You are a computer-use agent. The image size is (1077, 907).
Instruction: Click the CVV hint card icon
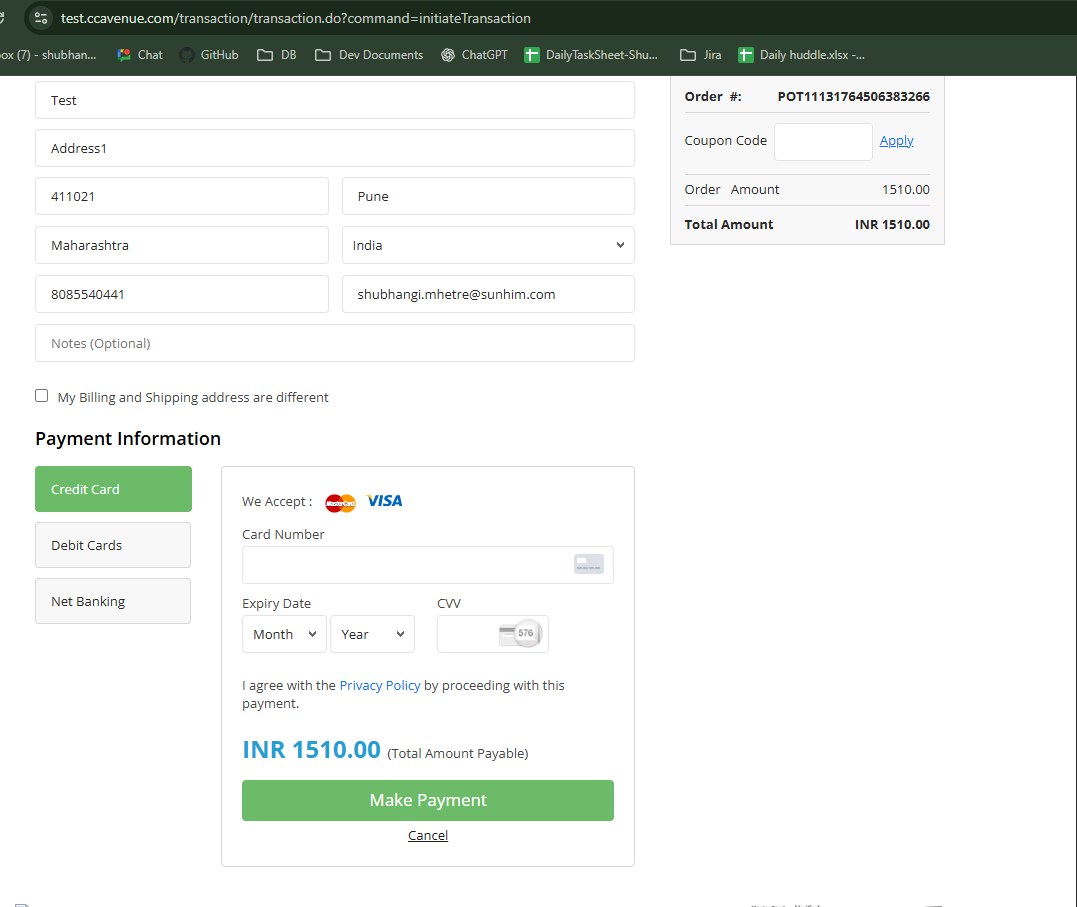[520, 633]
